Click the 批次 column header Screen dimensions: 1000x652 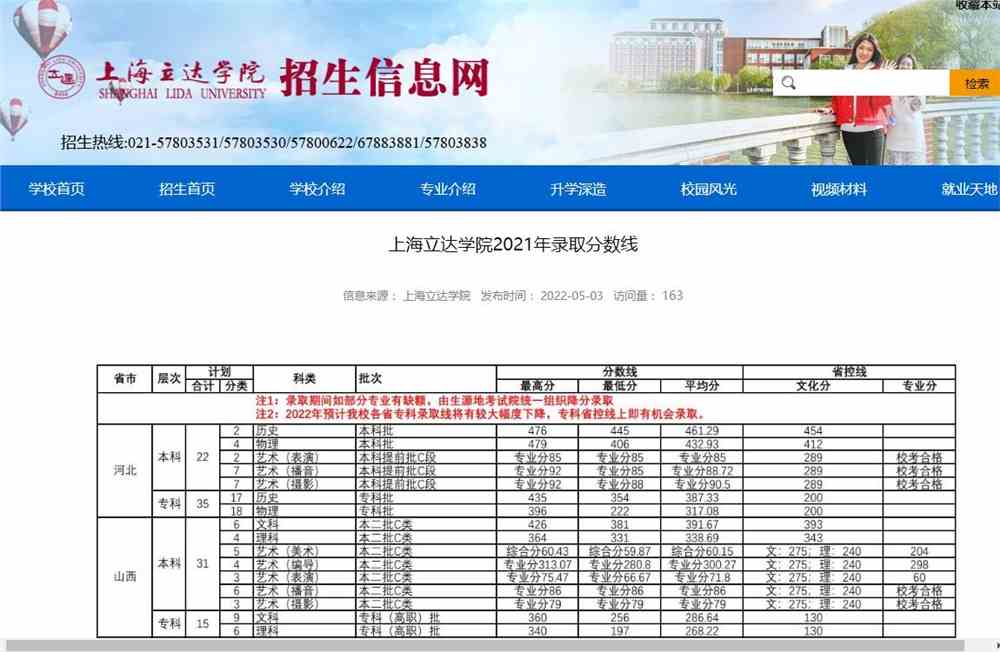click(x=426, y=378)
